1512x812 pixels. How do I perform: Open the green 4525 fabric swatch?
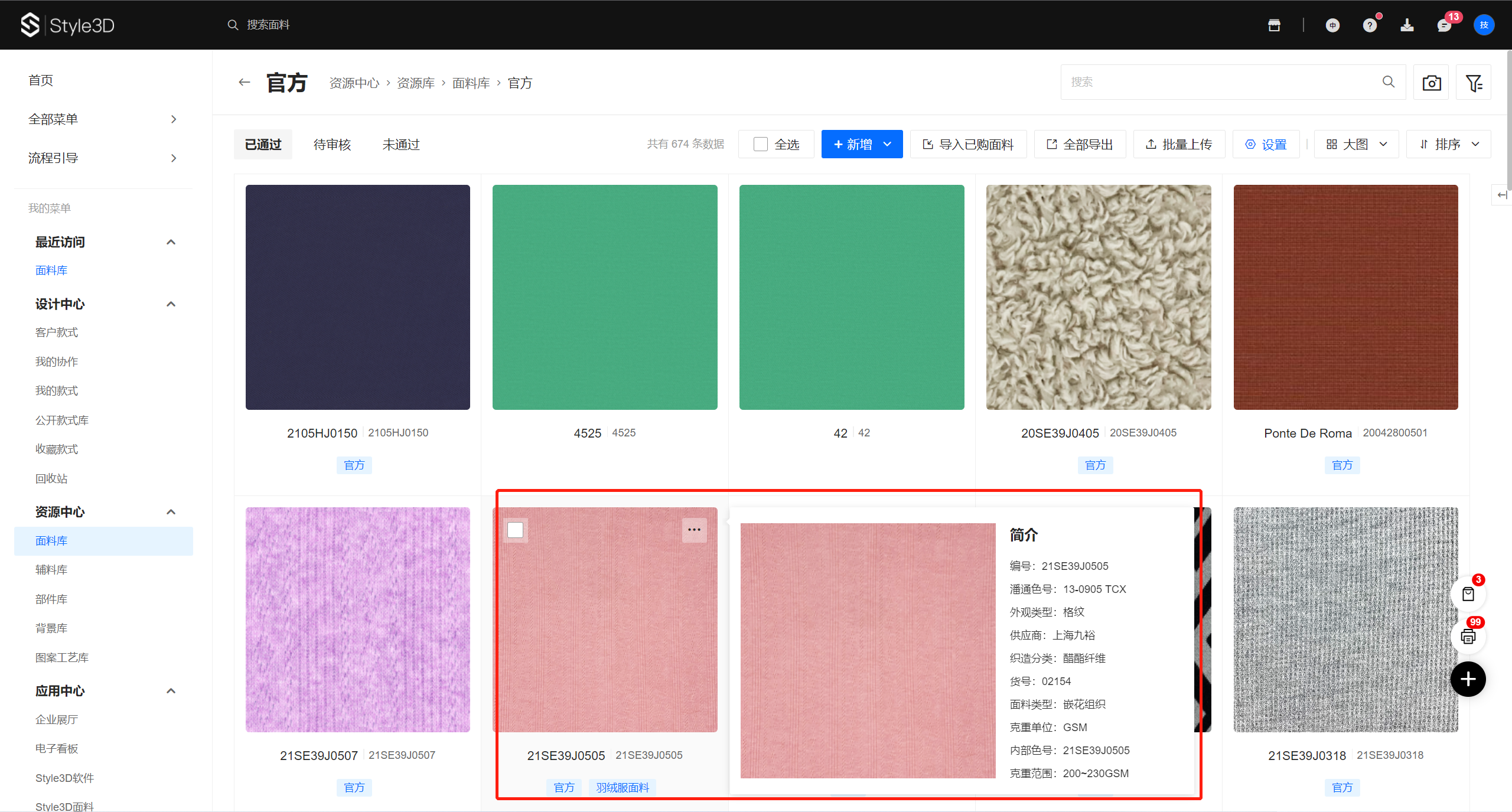pos(605,297)
